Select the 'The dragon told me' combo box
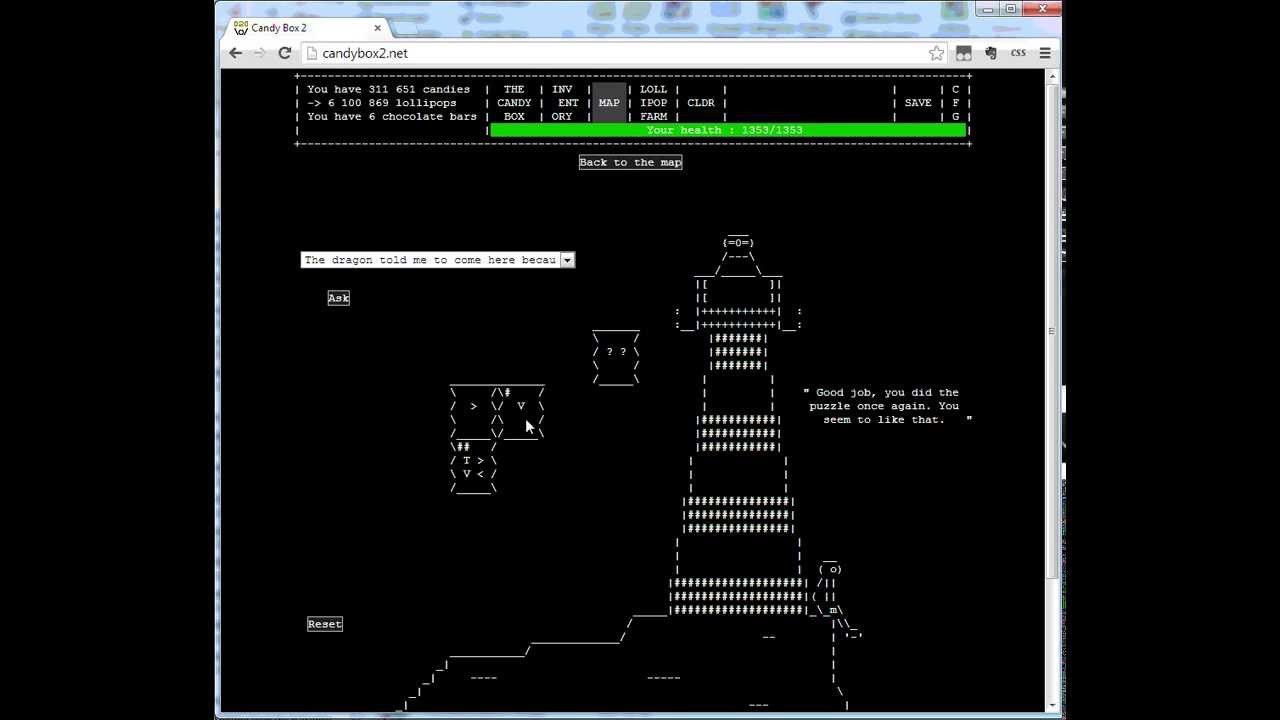Viewport: 1280px width, 720px height. (x=430, y=260)
